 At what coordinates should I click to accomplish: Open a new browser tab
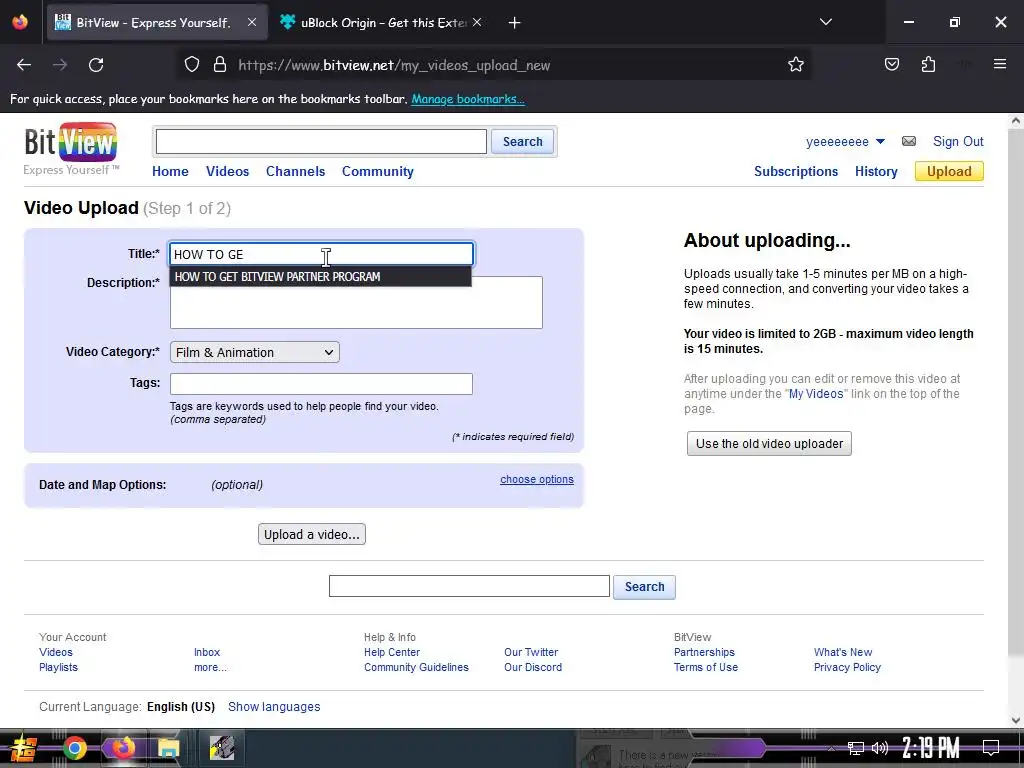[x=515, y=23]
